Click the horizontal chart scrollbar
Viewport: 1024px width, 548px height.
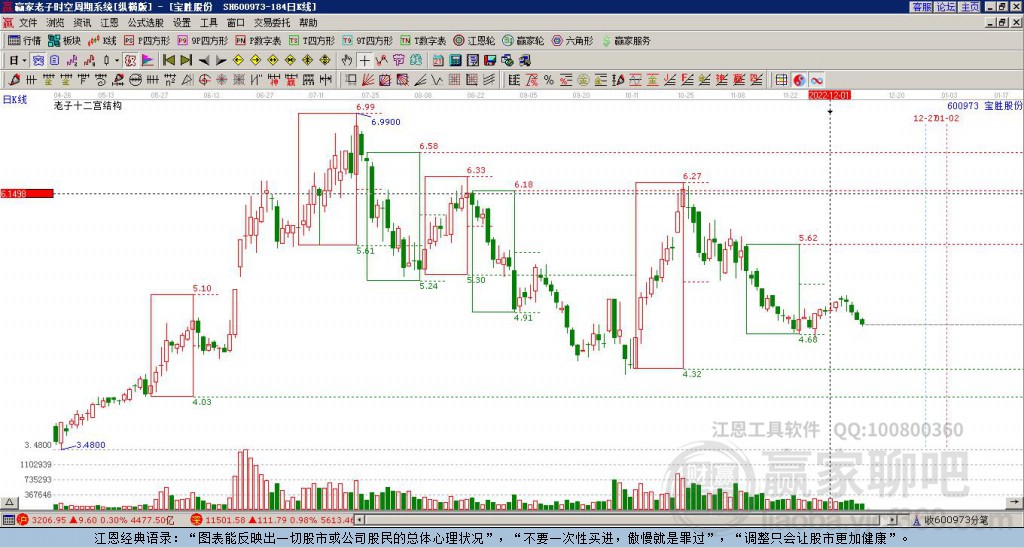pos(626,520)
